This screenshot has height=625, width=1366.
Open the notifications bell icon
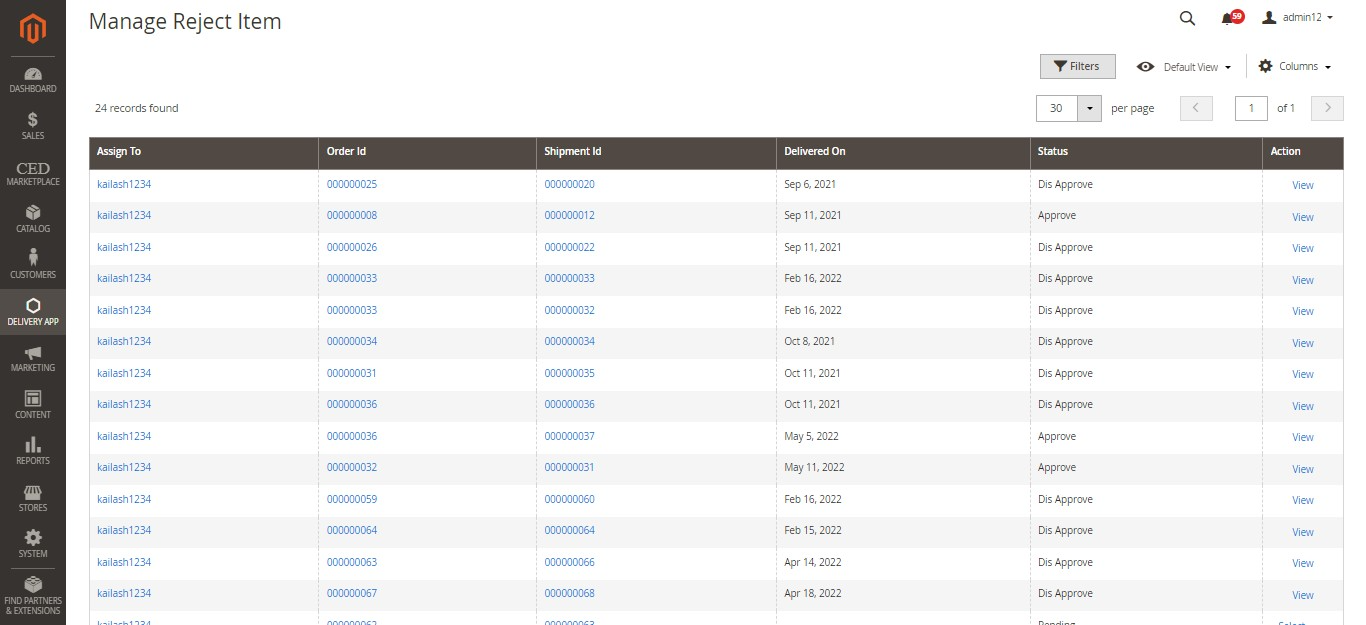click(1229, 18)
